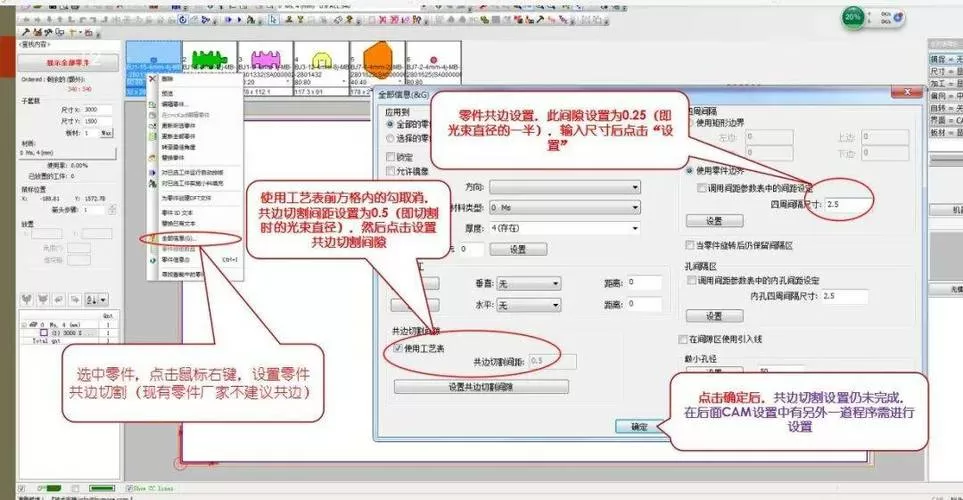This screenshot has height=500, width=963.
Task: Open the 厚度 dropdown
Action: pyautogui.click(x=564, y=228)
